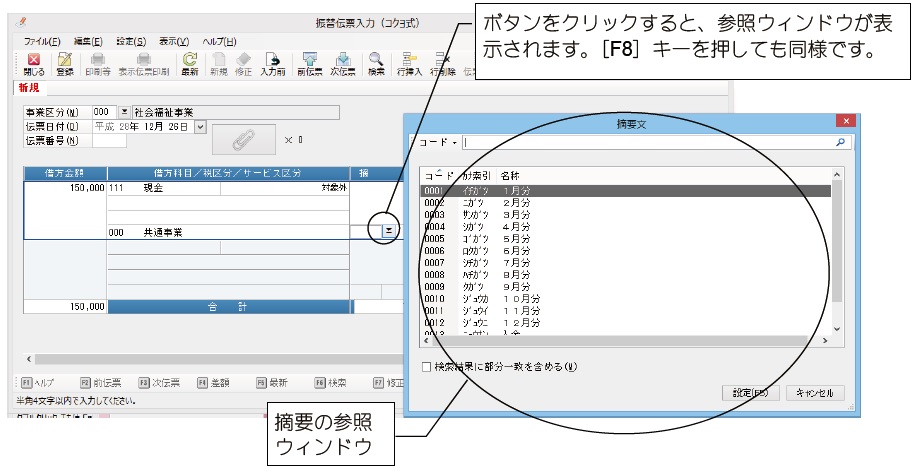Go to next slip with 次伝票 icon
This screenshot has height=474, width=921.
click(343, 63)
